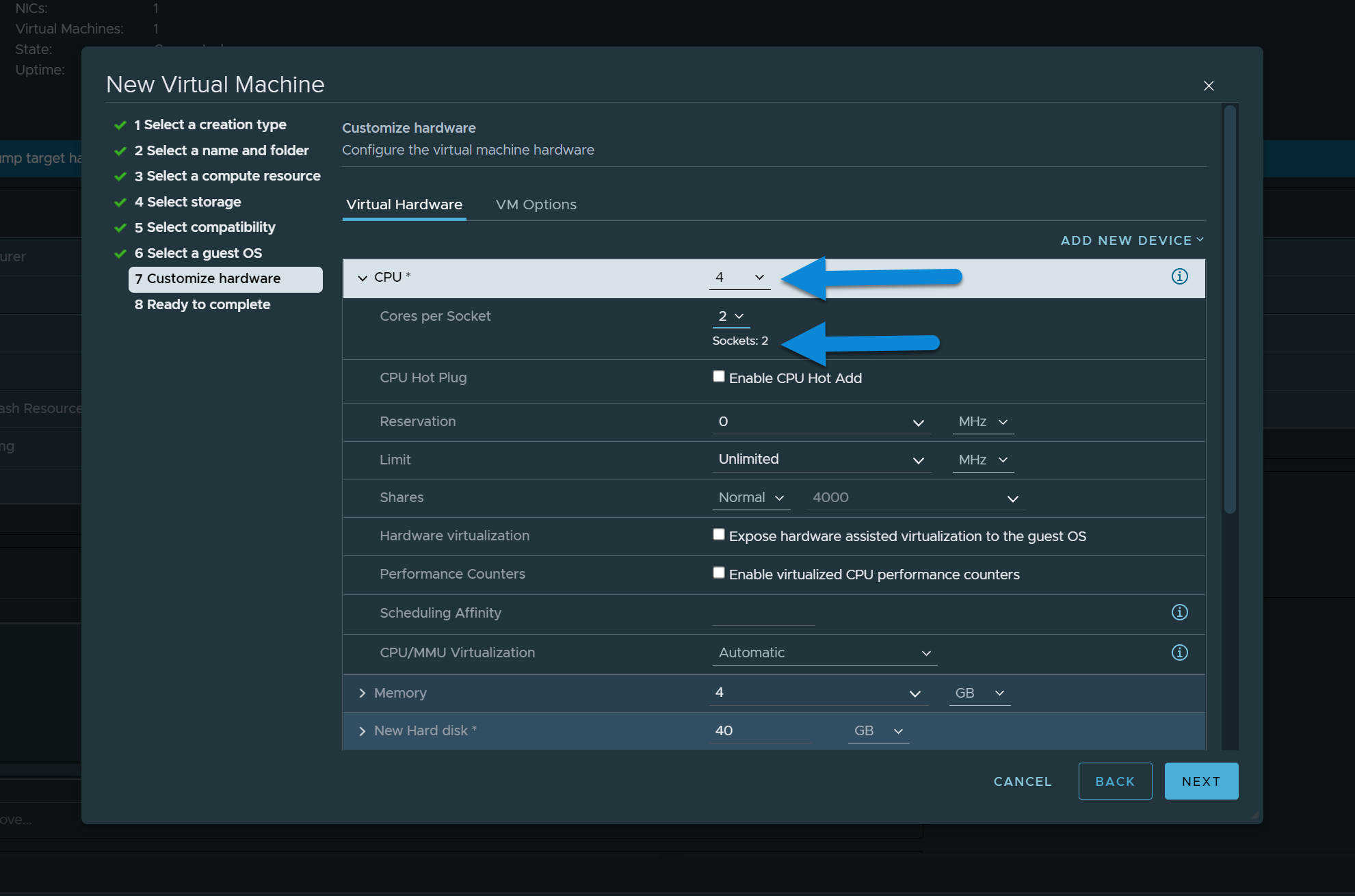Go to step 6 Select a guest OS
Image resolution: width=1355 pixels, height=896 pixels.
tap(198, 253)
